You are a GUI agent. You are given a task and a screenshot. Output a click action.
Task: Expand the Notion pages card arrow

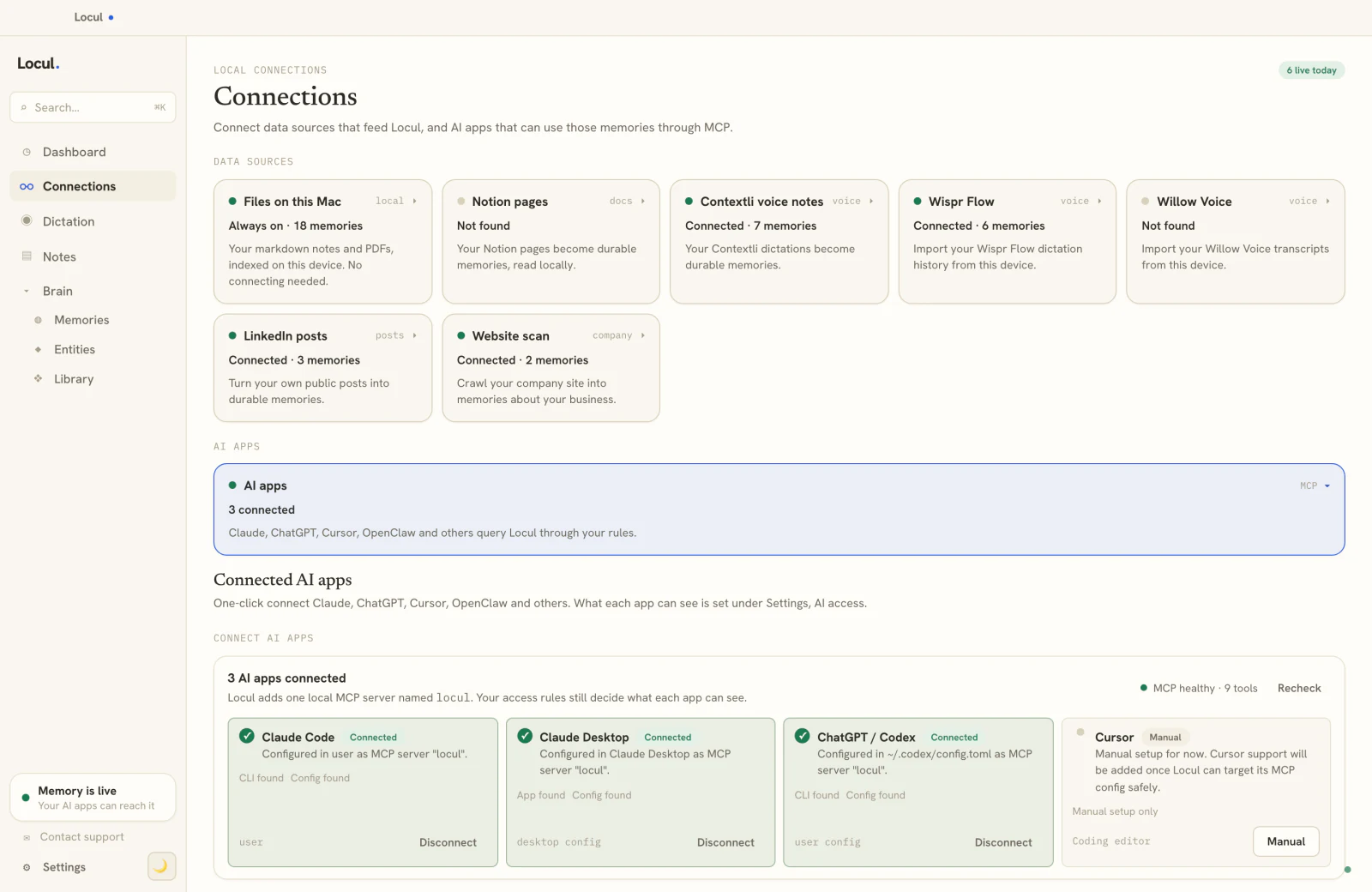[643, 201]
